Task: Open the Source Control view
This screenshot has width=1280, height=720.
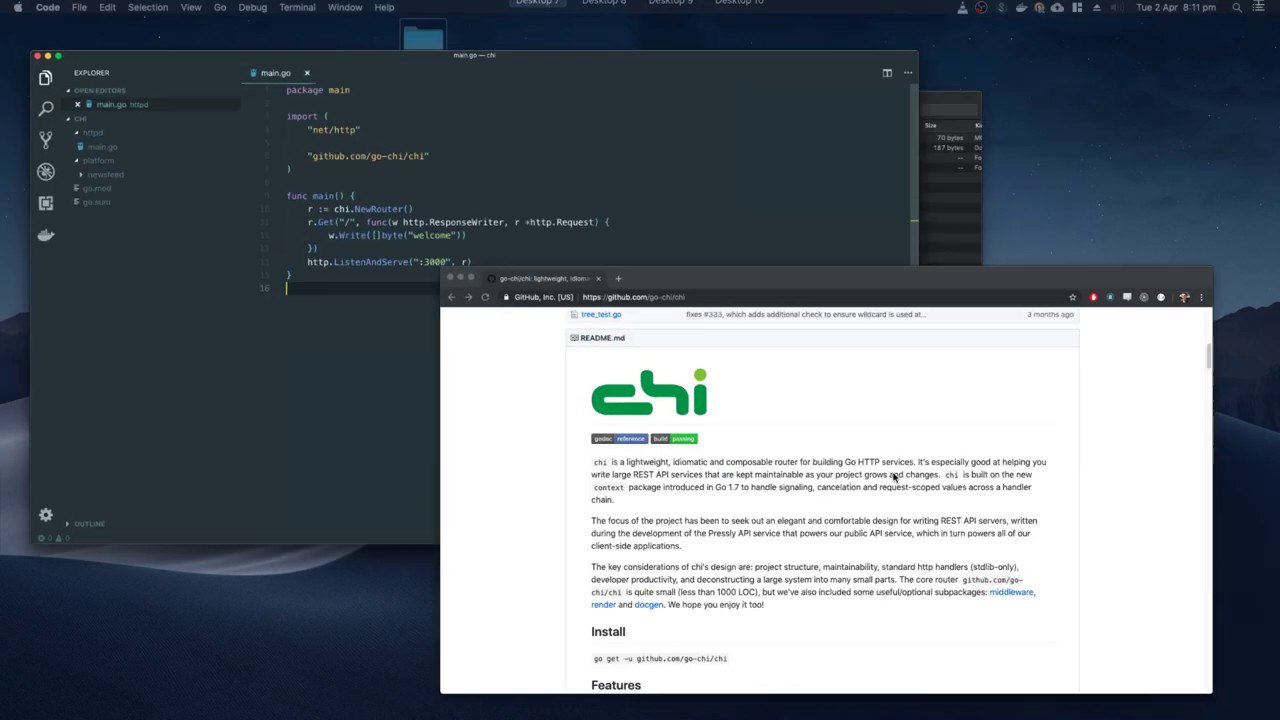Action: [45, 140]
